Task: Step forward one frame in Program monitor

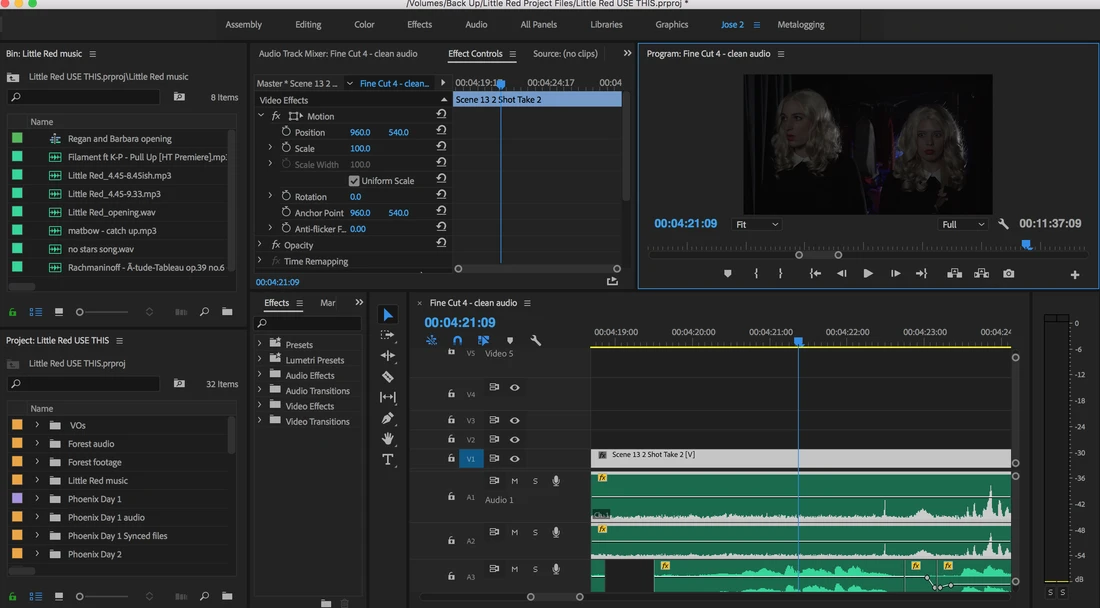Action: [x=895, y=273]
